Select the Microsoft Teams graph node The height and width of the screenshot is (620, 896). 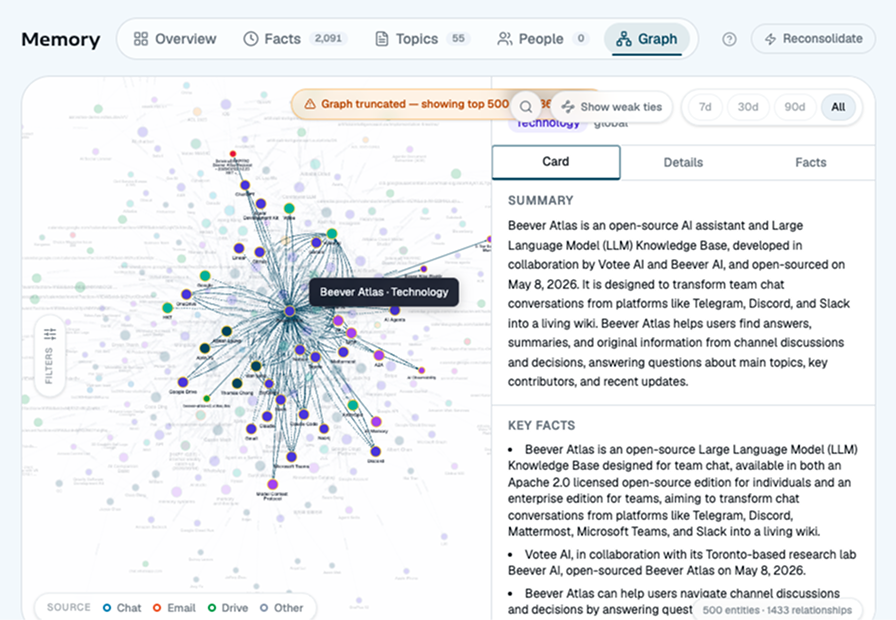point(291,457)
